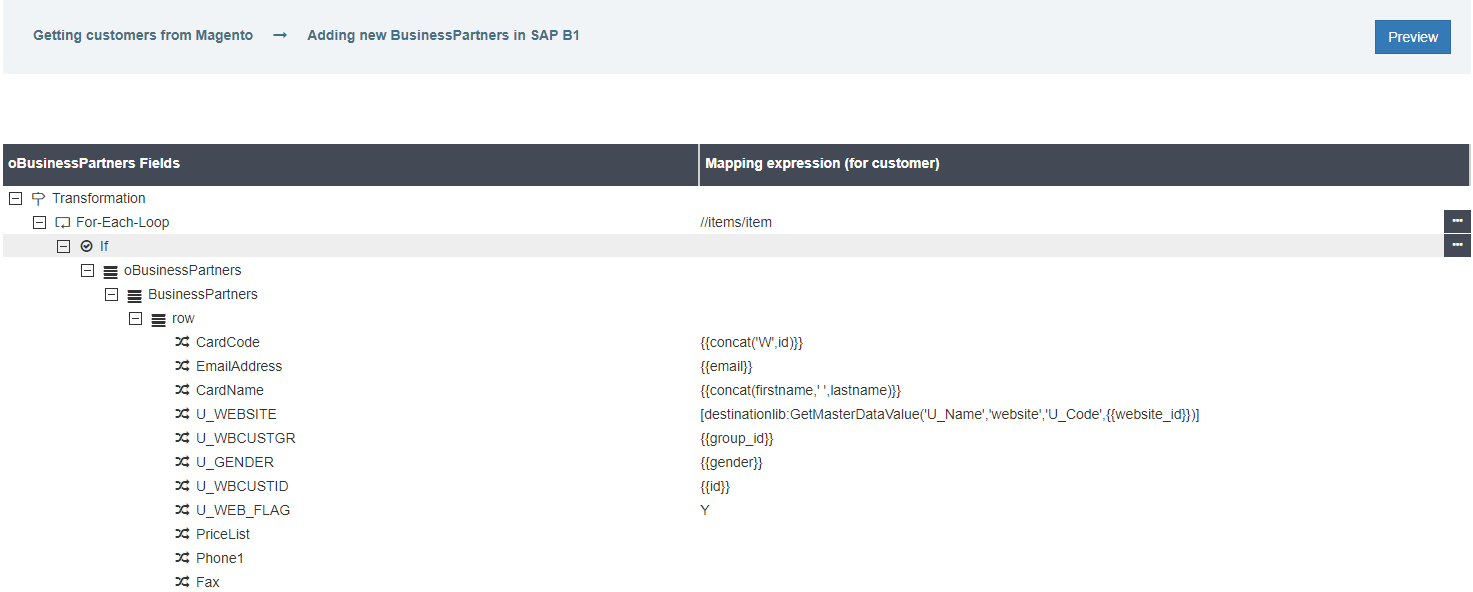Click the empty mapping cell for Phone1
The image size is (1473, 592).
900,558
